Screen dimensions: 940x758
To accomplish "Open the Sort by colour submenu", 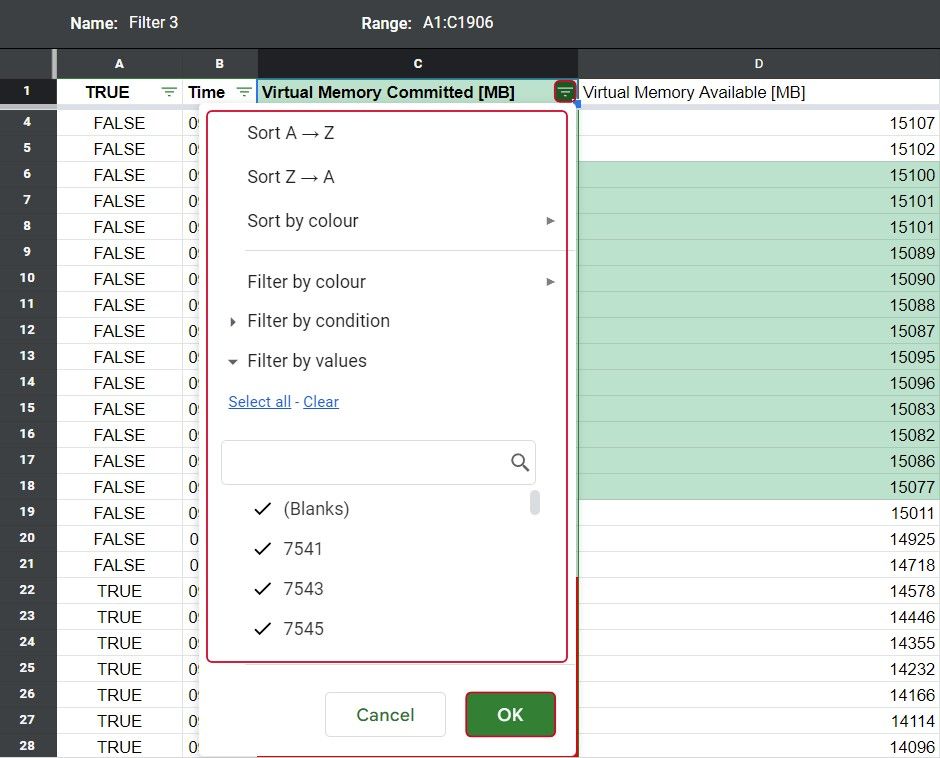I will click(302, 222).
